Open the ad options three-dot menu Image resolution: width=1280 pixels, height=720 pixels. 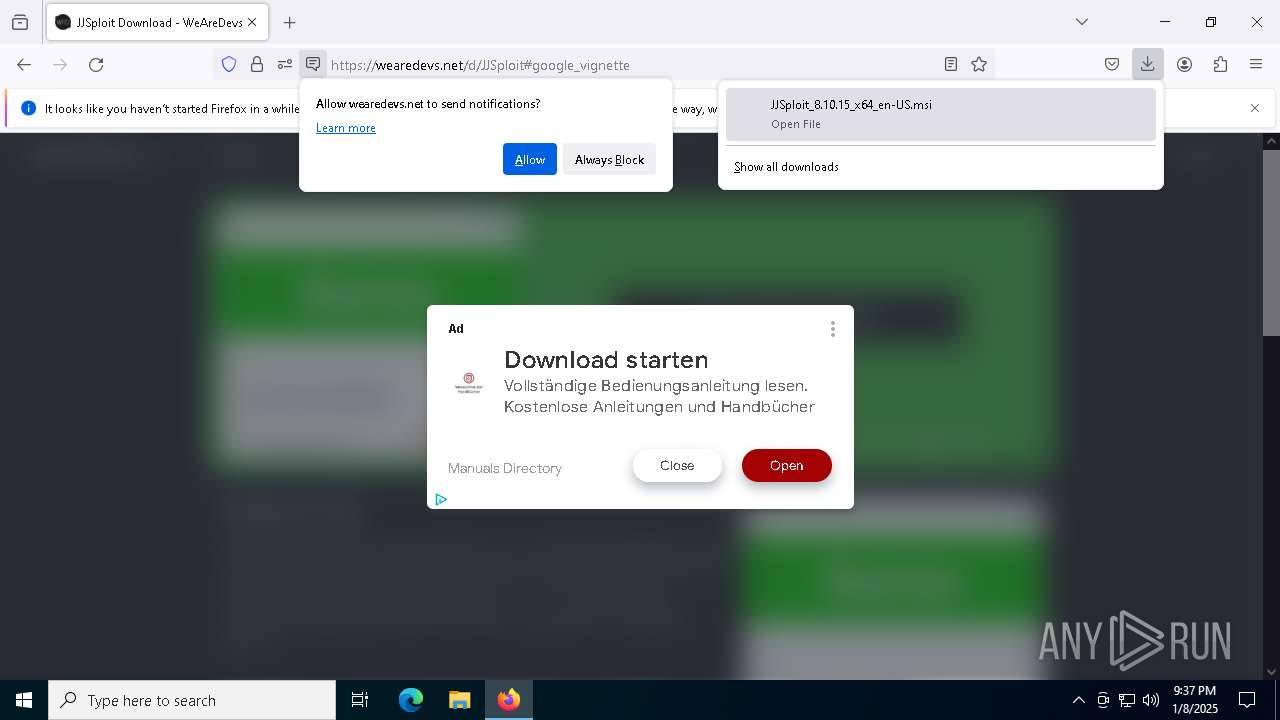[832, 329]
